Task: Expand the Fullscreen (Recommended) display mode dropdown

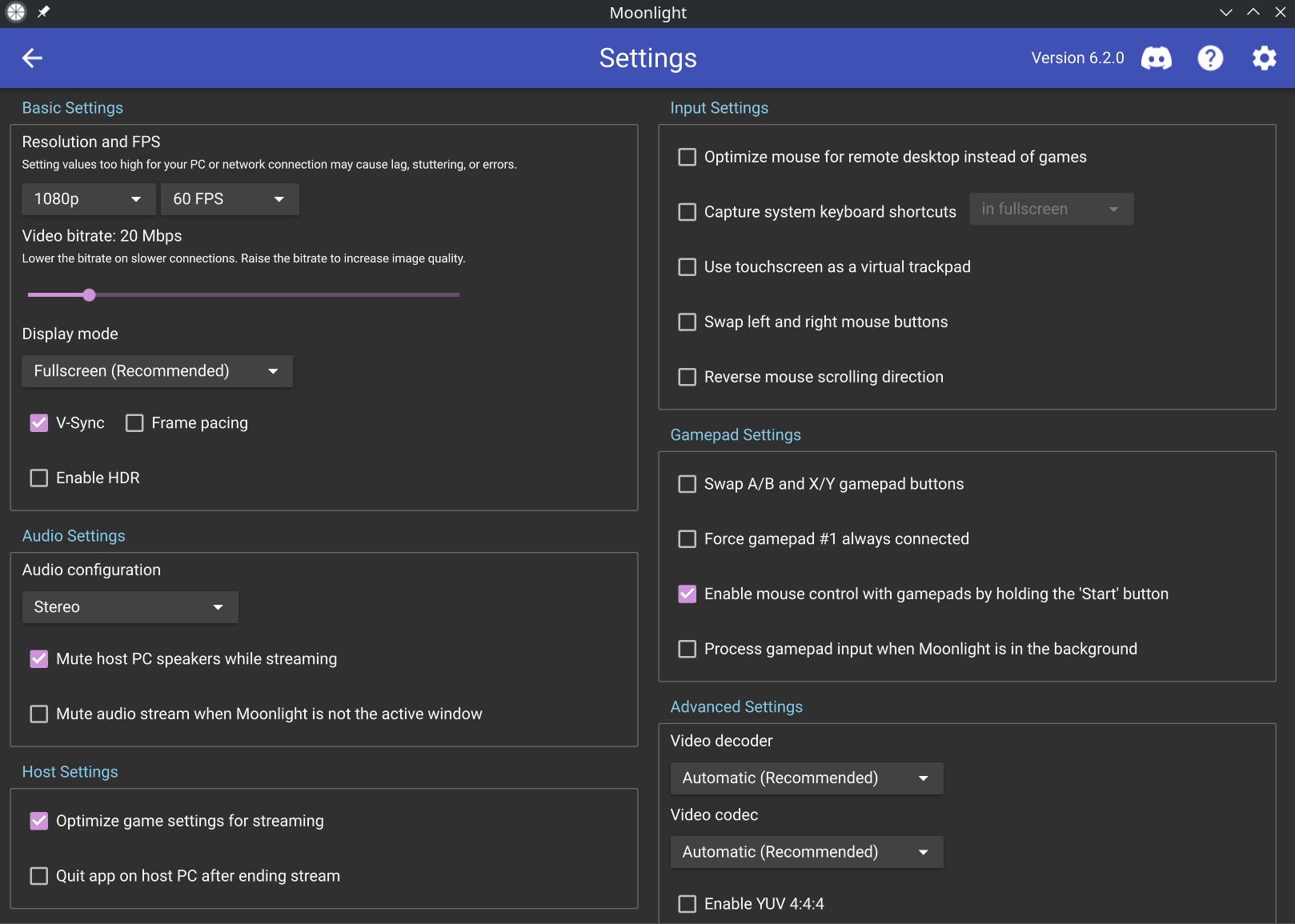Action: tap(157, 371)
